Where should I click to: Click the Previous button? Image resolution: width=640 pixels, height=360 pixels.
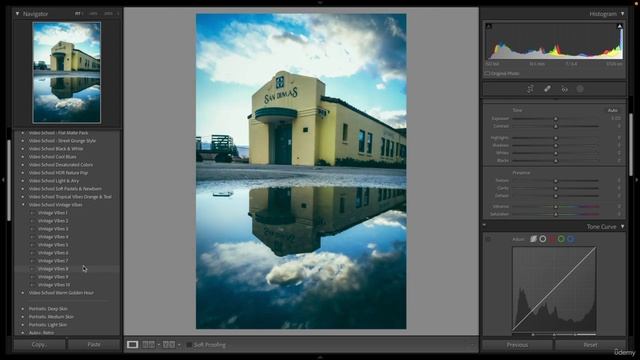[x=517, y=345]
